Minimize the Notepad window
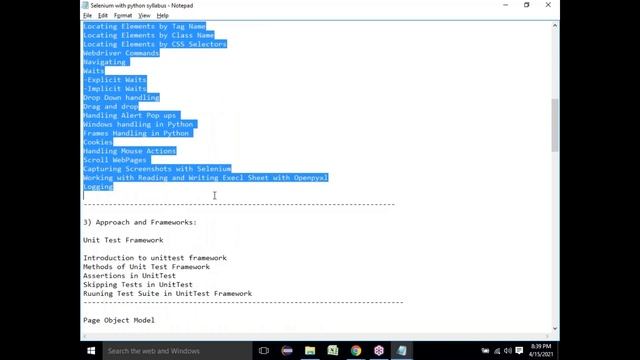Screen dimensions: 640x360 [x=505, y=5]
